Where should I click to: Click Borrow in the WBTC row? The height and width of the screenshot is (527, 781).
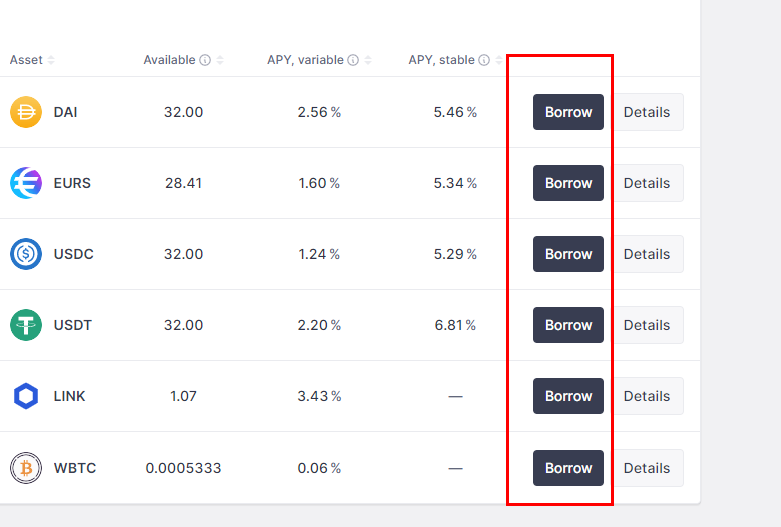[x=568, y=468]
